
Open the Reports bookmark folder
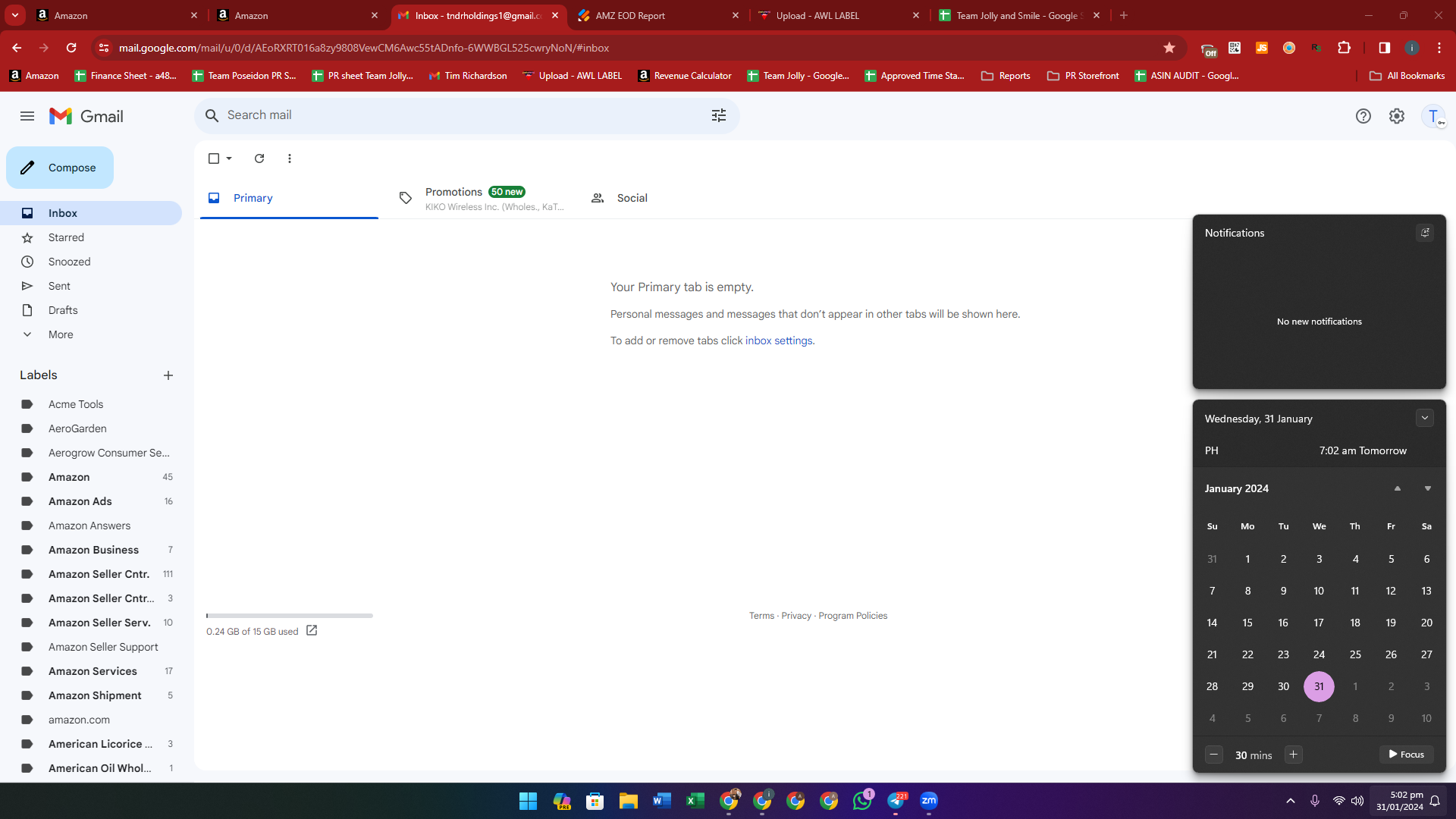(1006, 76)
